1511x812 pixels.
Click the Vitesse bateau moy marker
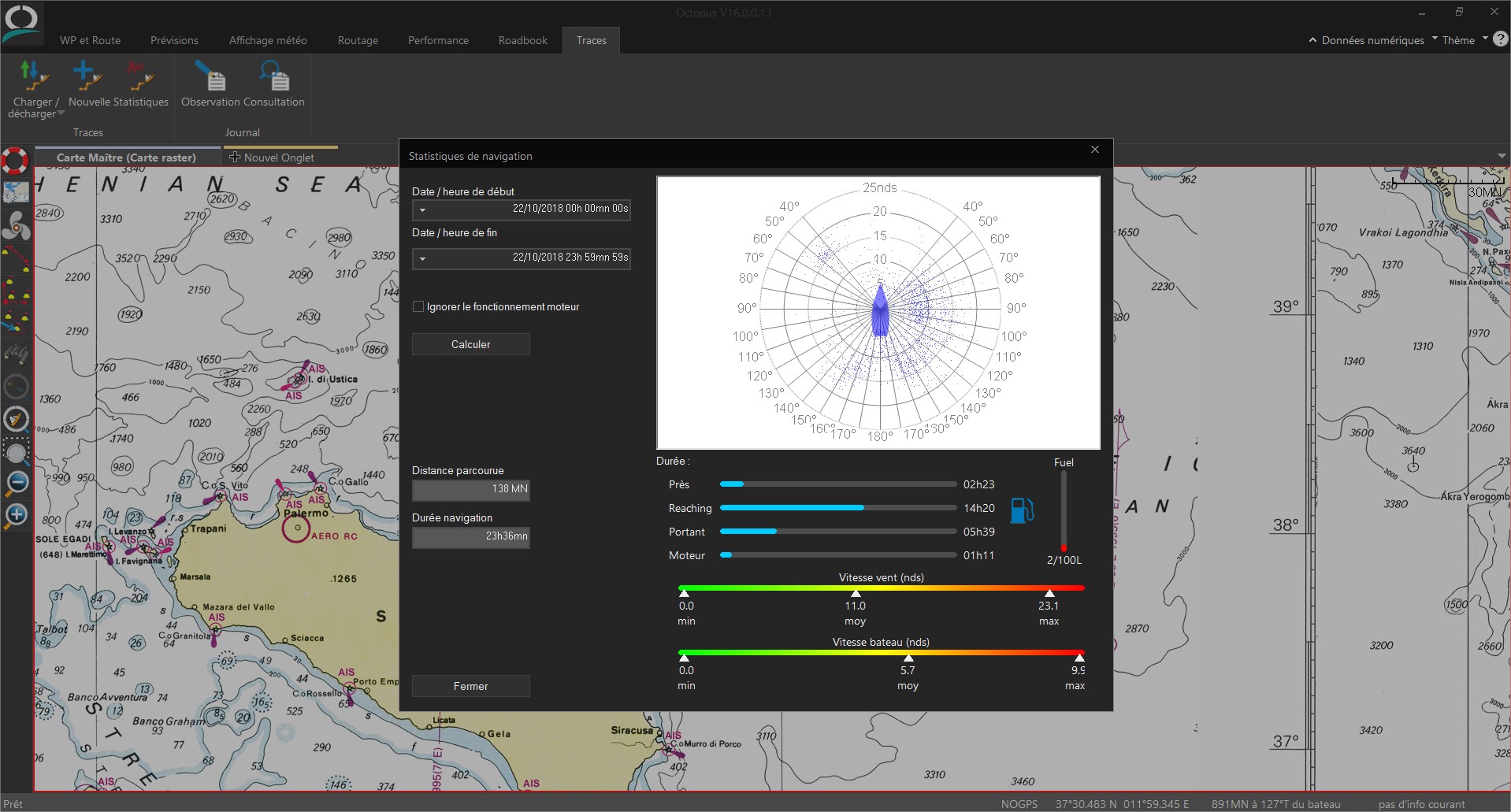(908, 658)
